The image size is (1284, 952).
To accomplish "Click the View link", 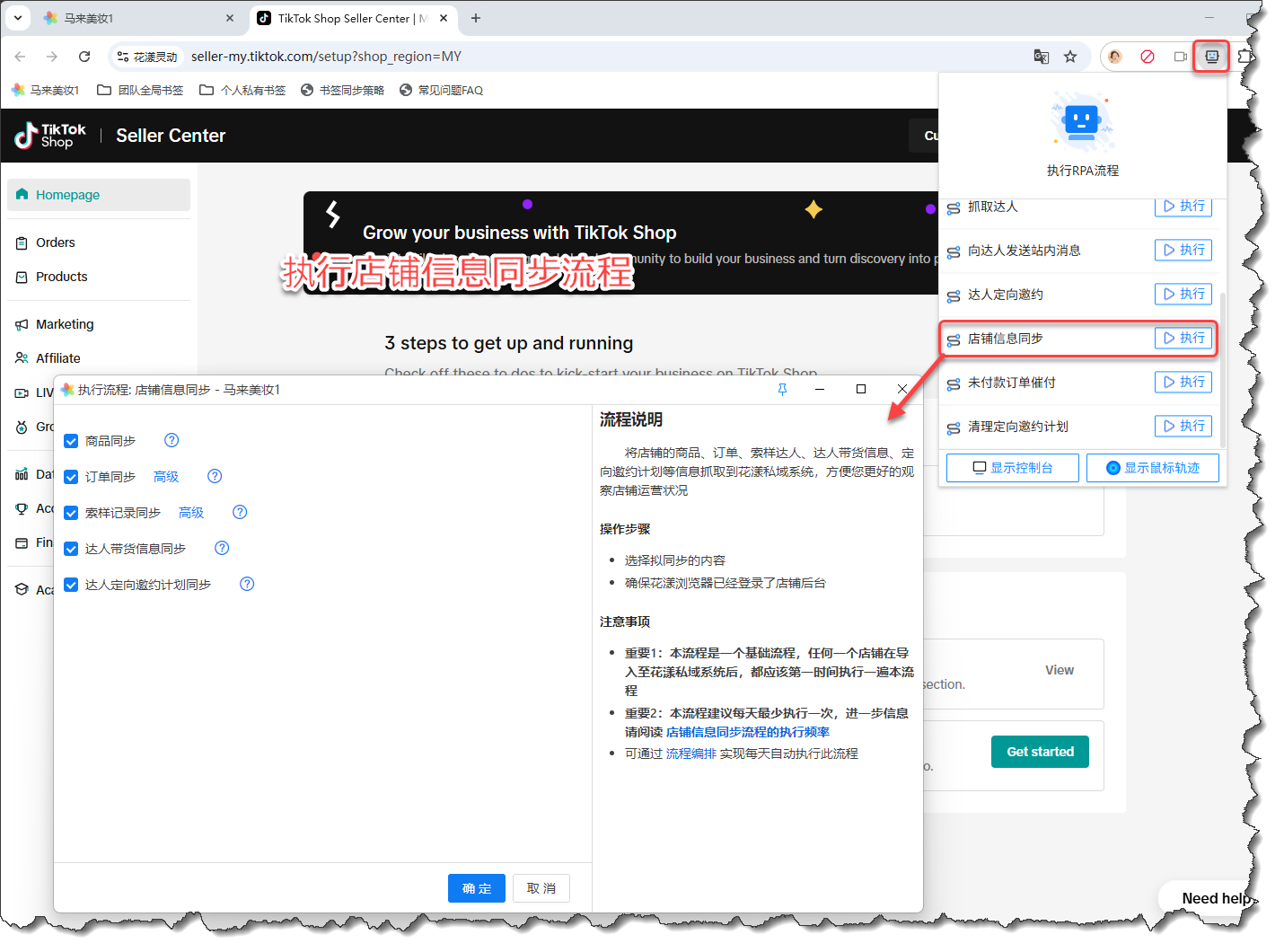I will click(x=1060, y=670).
